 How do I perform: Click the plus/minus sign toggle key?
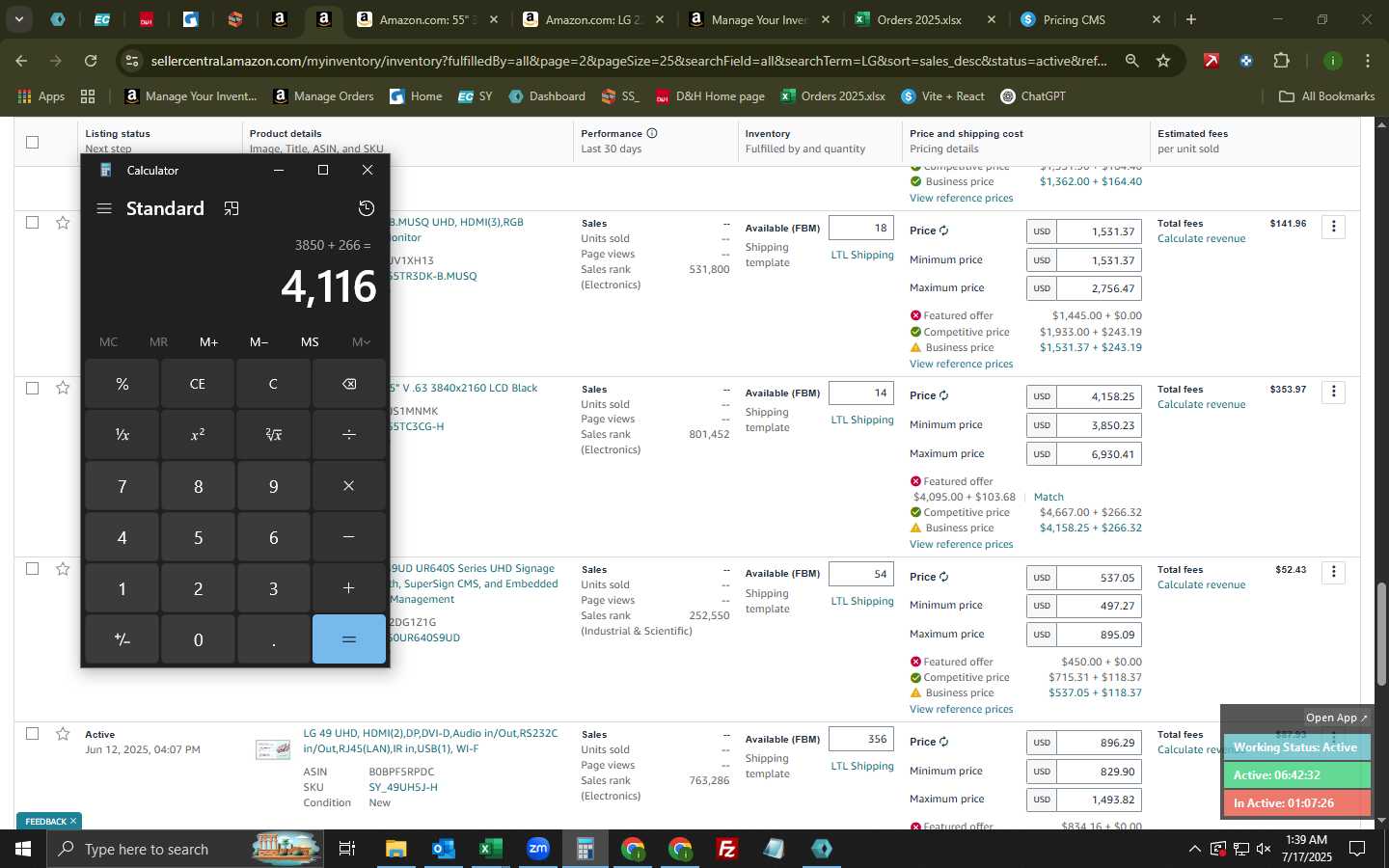[122, 639]
